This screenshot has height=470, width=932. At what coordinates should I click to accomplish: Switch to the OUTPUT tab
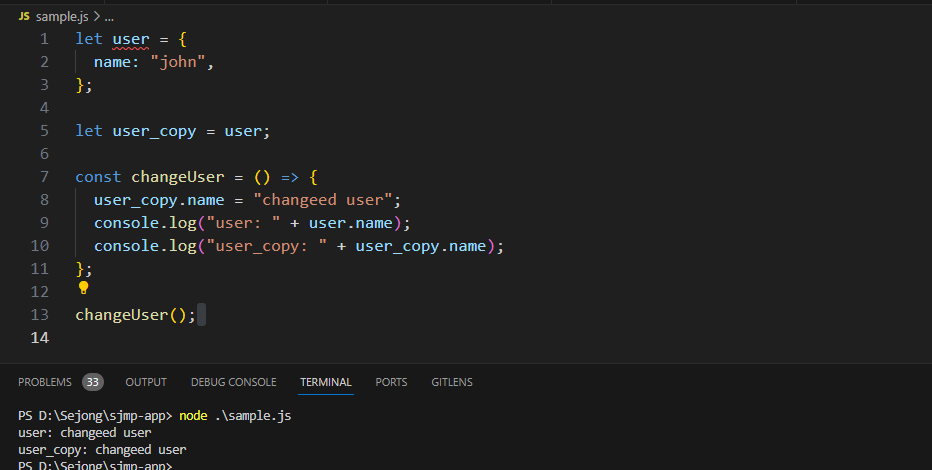(146, 382)
